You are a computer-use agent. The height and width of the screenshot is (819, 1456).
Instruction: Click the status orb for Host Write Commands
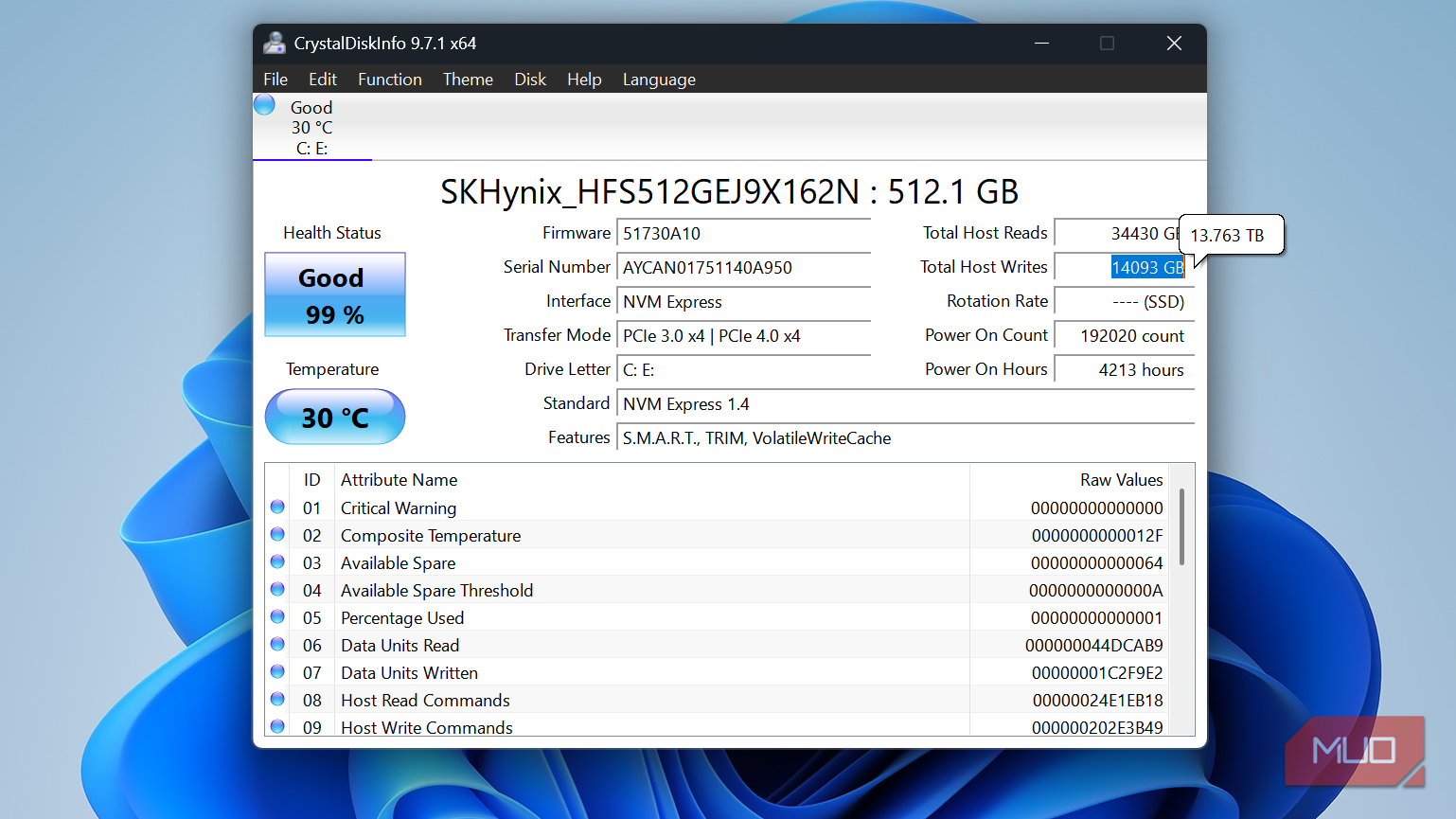click(277, 726)
